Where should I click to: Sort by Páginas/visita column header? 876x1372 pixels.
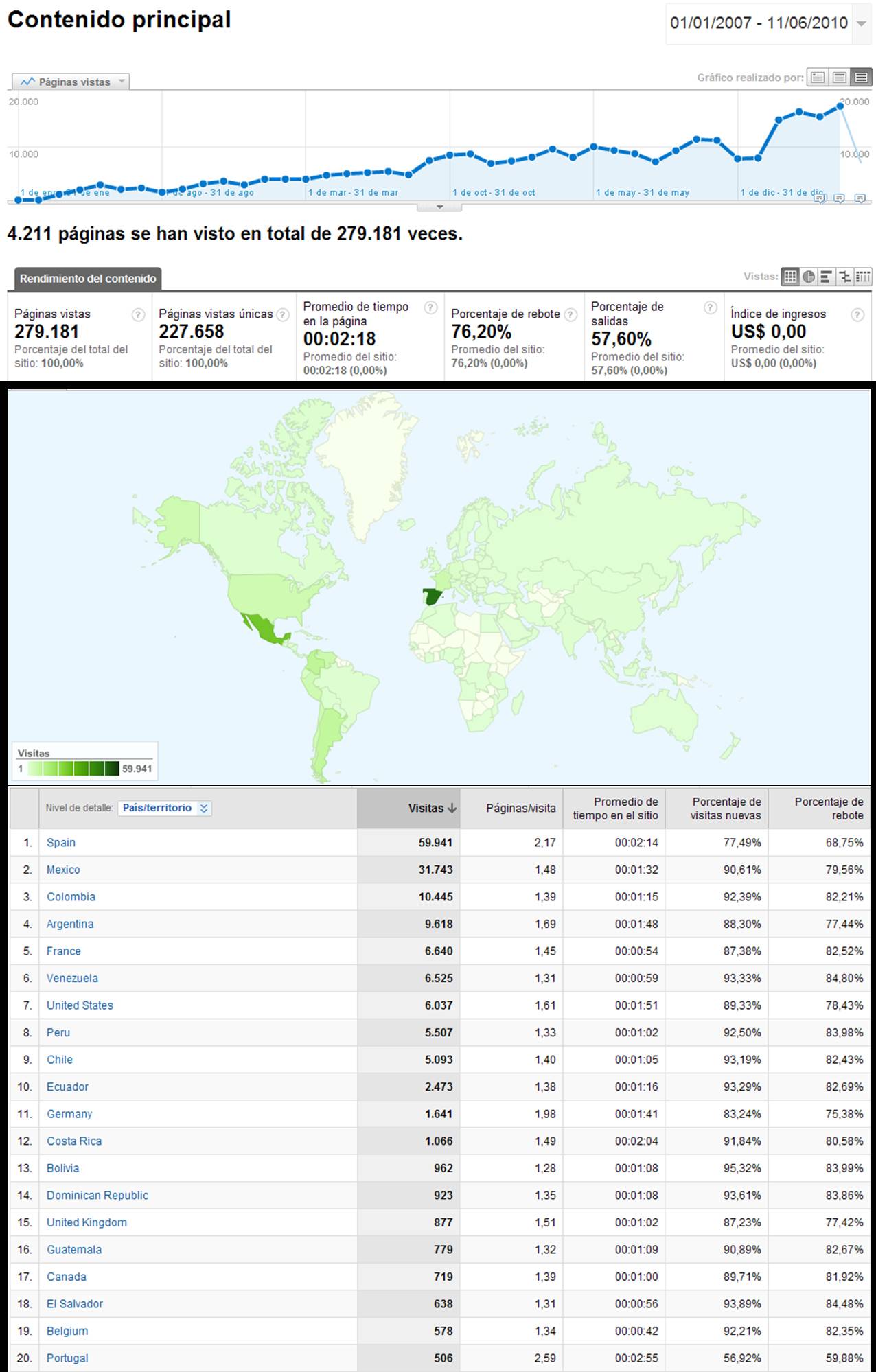(x=511, y=808)
